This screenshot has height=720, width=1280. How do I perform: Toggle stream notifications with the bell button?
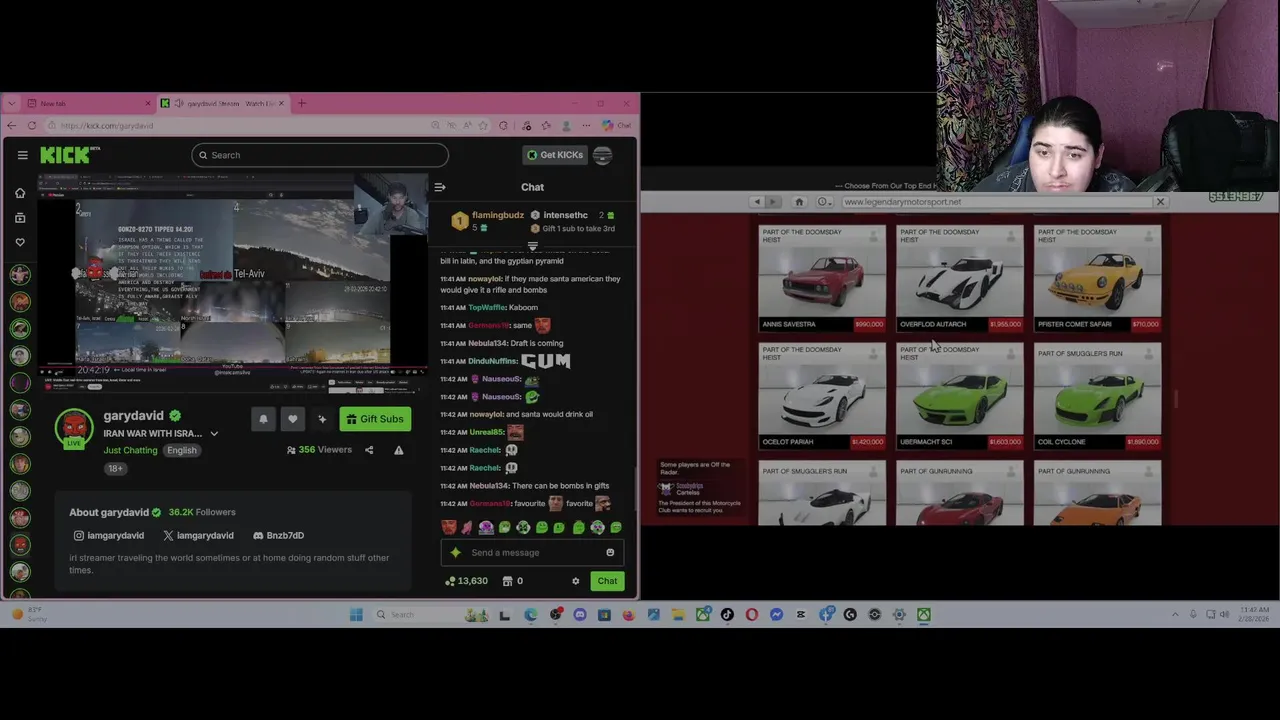pos(263,419)
